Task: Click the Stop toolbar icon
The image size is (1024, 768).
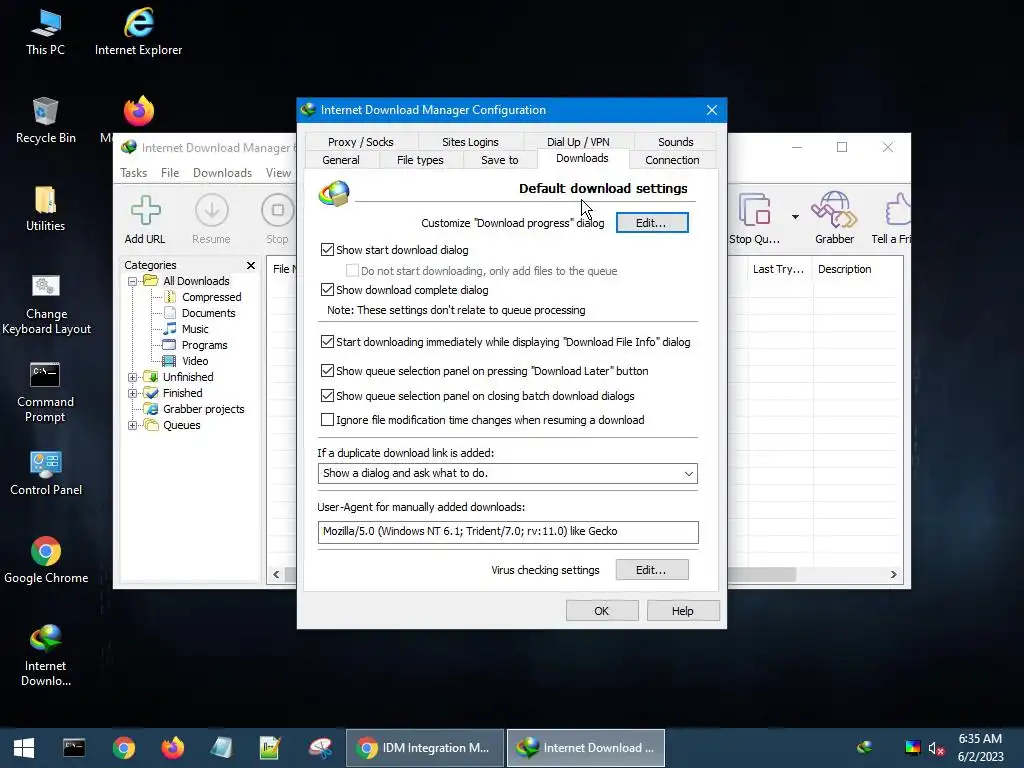Action: [277, 219]
